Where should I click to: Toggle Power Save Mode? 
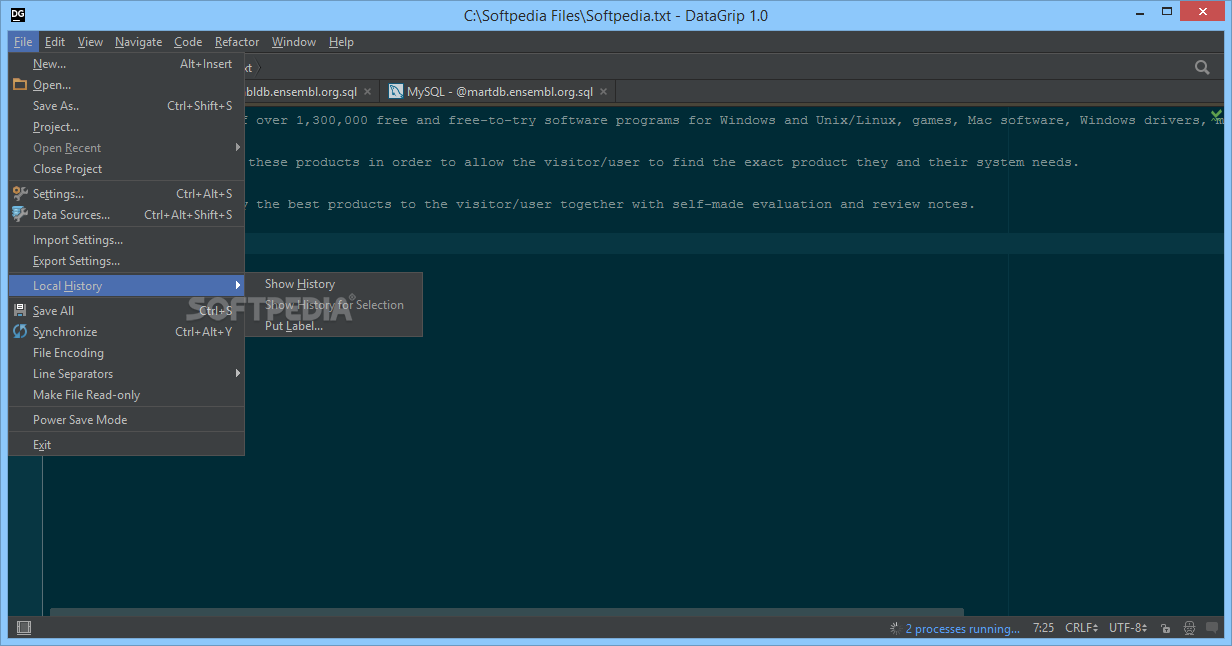coord(126,420)
